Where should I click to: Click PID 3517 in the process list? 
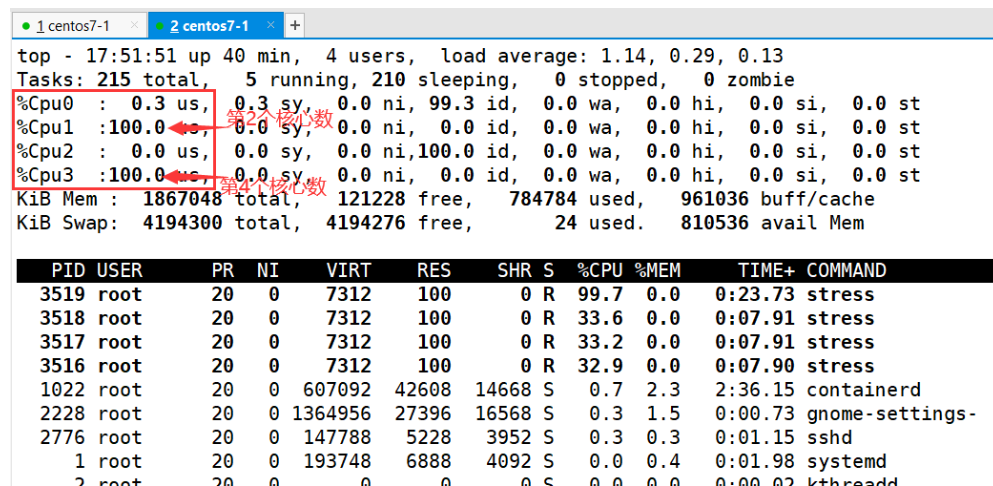pyautogui.click(x=63, y=342)
